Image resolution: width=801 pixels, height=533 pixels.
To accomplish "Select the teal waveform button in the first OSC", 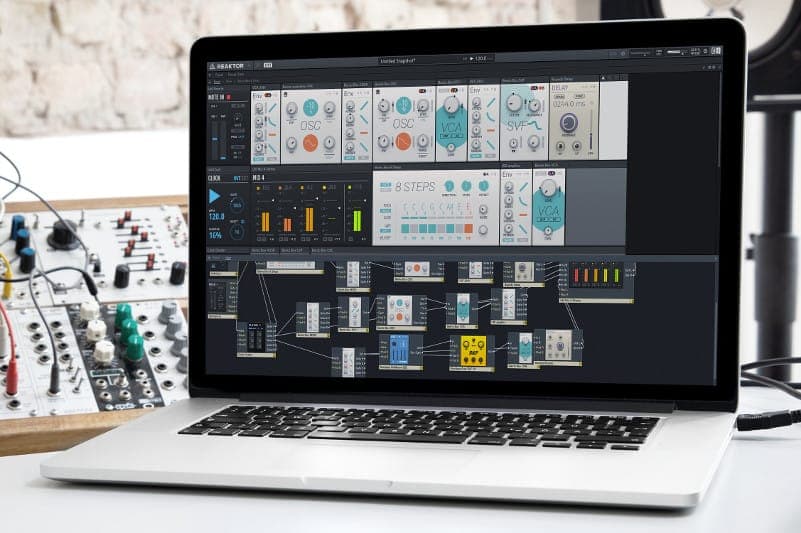I will pyautogui.click(x=311, y=107).
